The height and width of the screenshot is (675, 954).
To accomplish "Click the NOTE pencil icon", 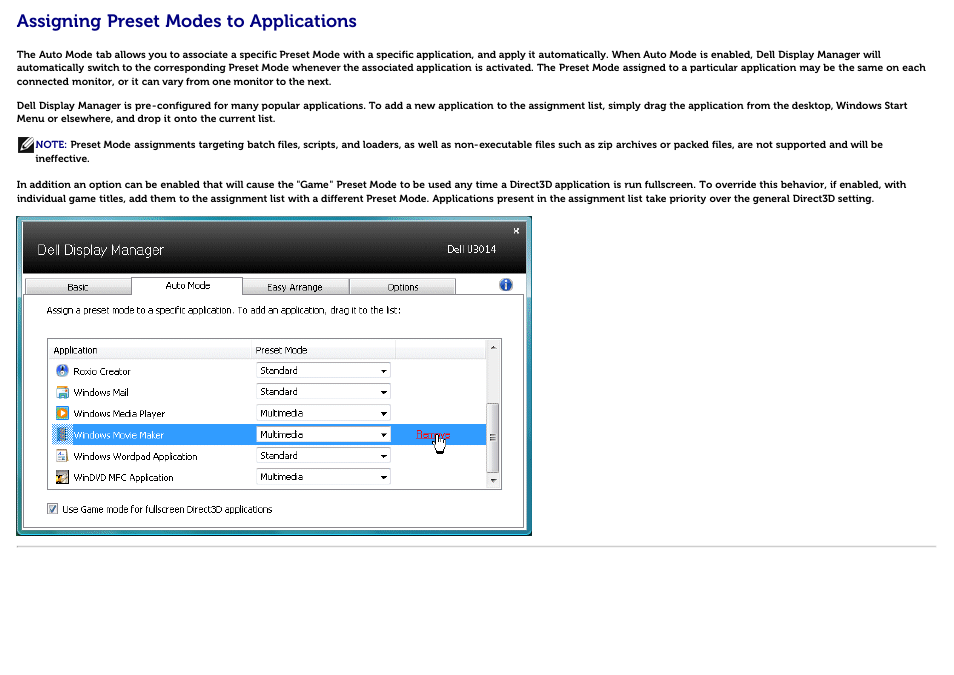I will coord(26,145).
